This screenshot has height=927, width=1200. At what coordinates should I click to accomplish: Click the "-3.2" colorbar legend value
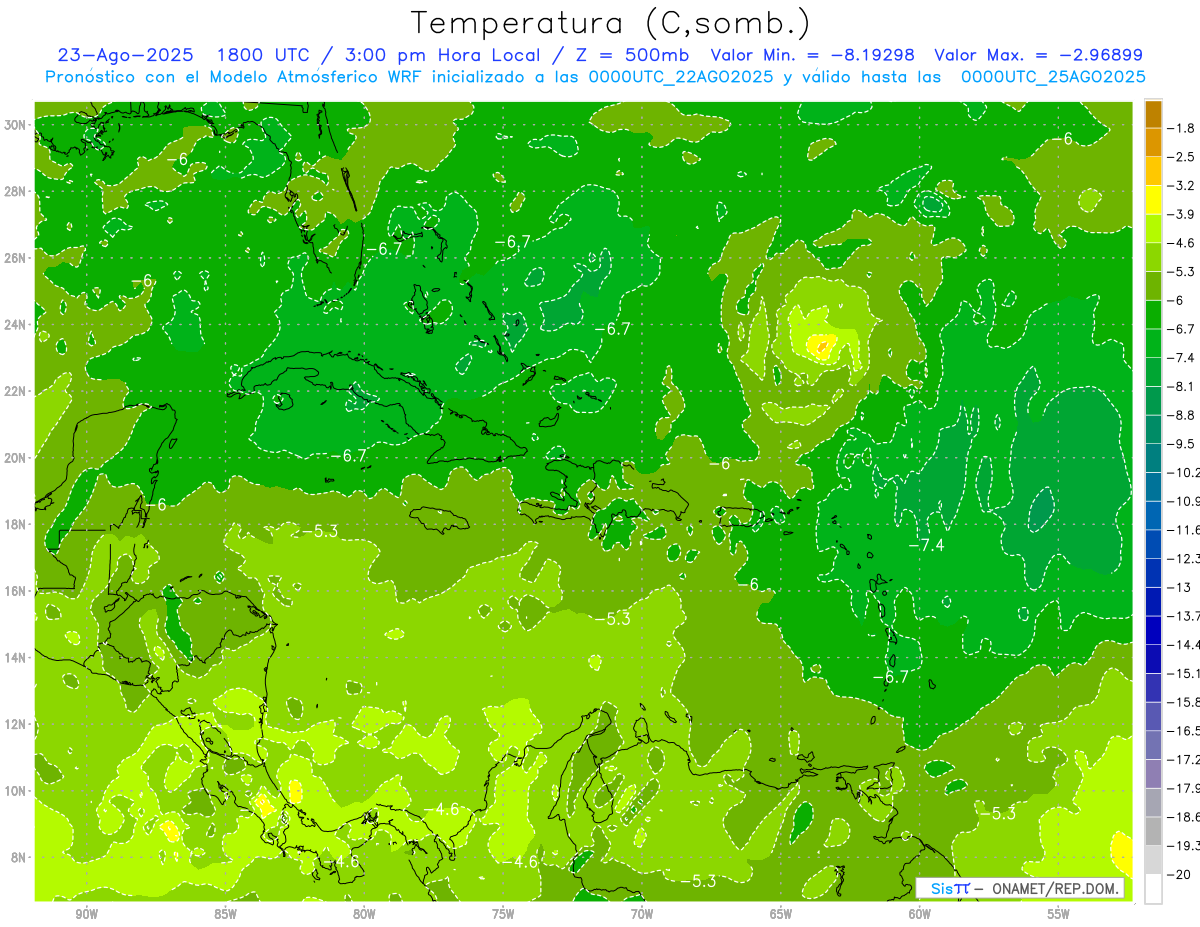(x=1182, y=185)
